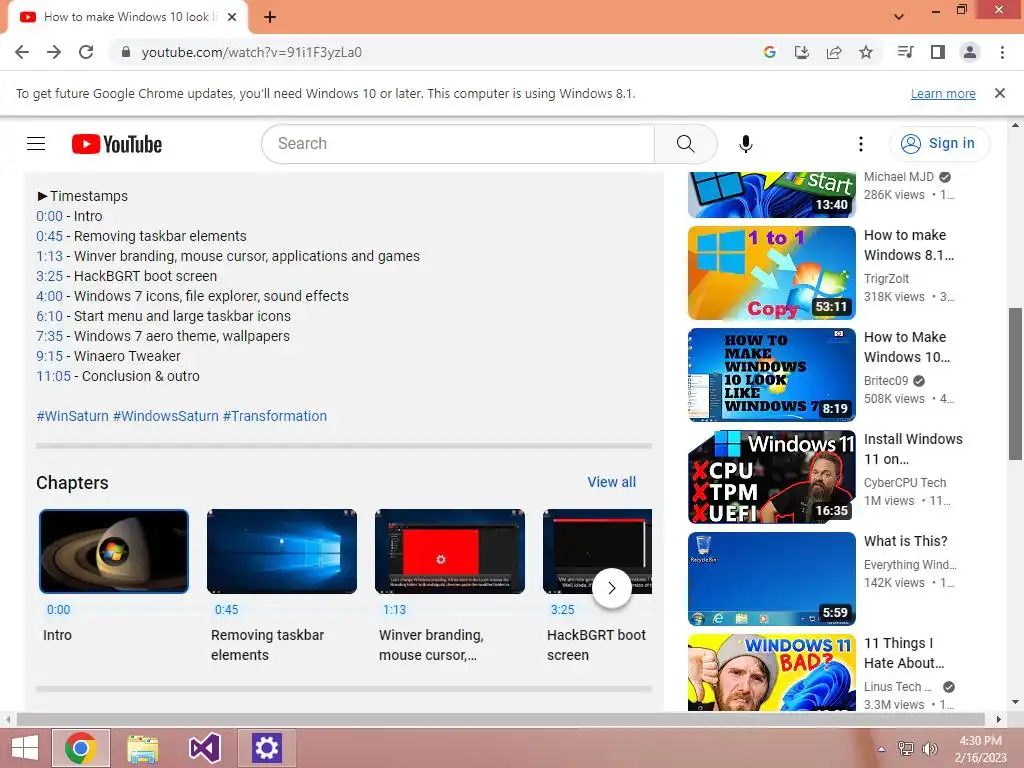Show hidden system tray icons
The width and height of the screenshot is (1024, 768).
coord(882,749)
